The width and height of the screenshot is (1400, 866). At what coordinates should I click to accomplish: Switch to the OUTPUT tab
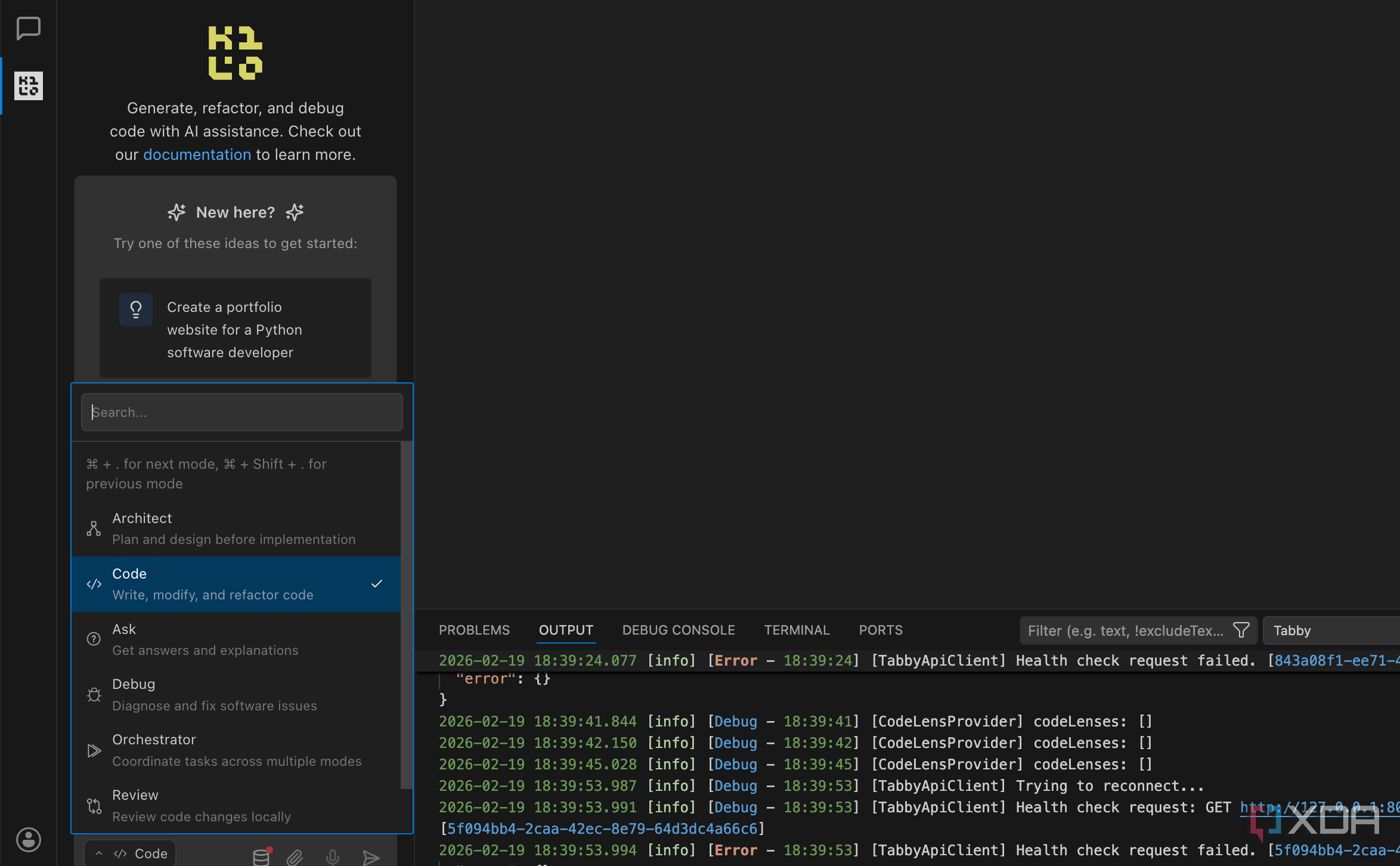pyautogui.click(x=566, y=630)
